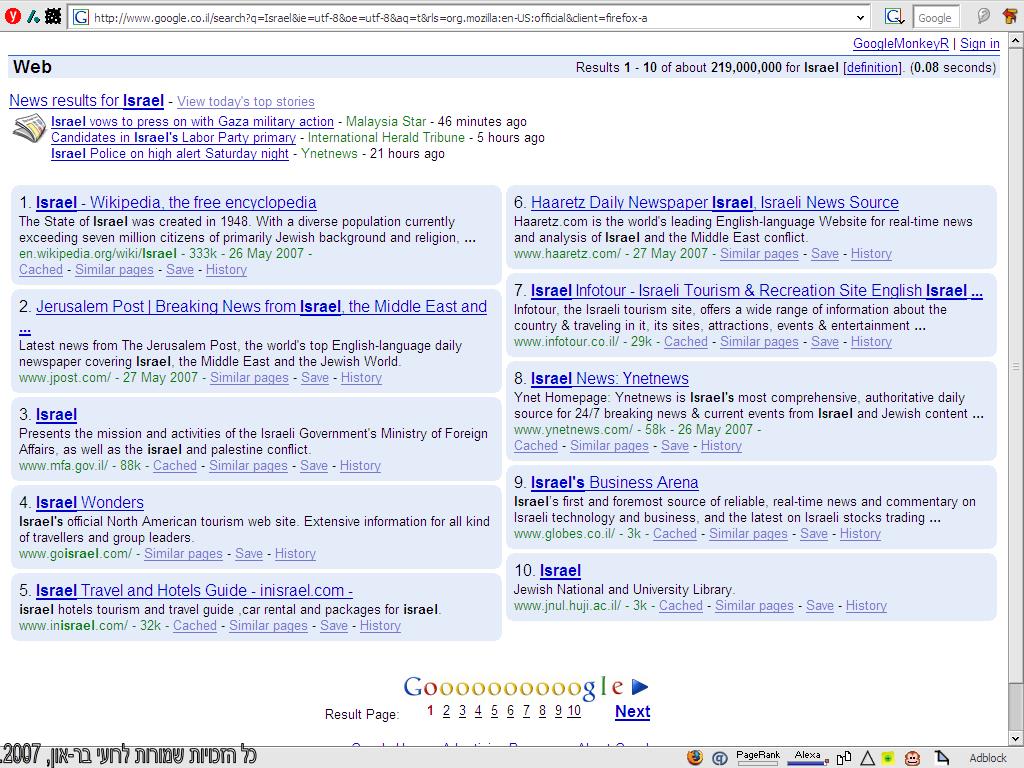The height and width of the screenshot is (768, 1024).
Task: Click the Alexa rank bar in the status bar
Action: pos(808,757)
